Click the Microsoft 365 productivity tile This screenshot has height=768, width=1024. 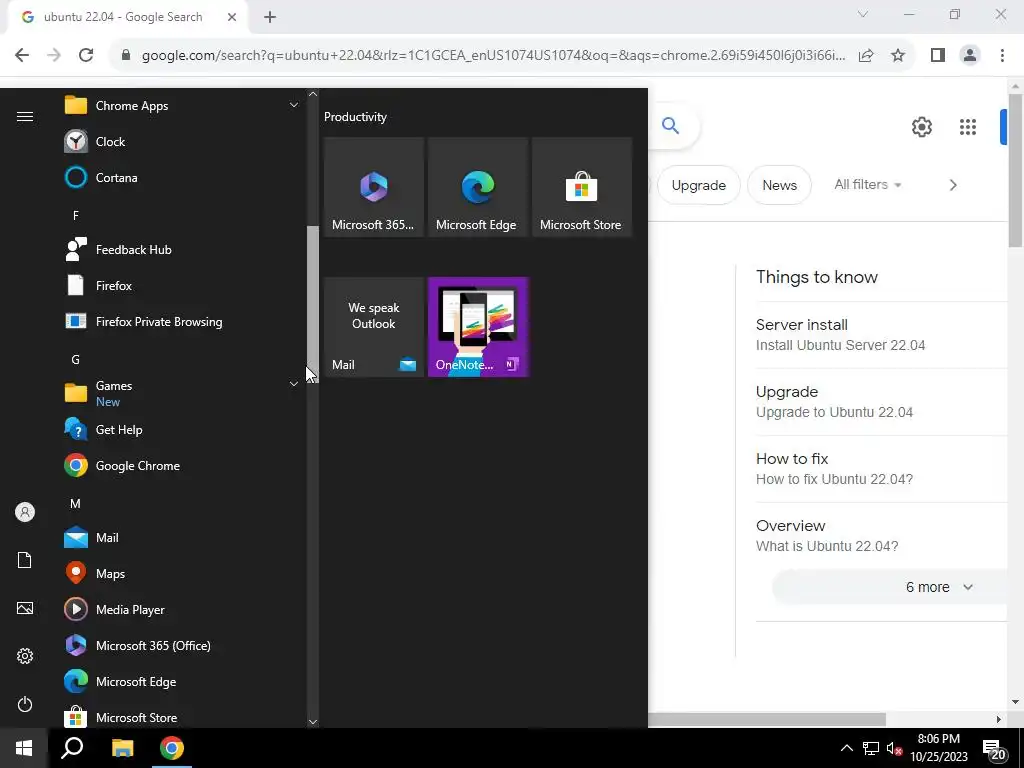[374, 187]
